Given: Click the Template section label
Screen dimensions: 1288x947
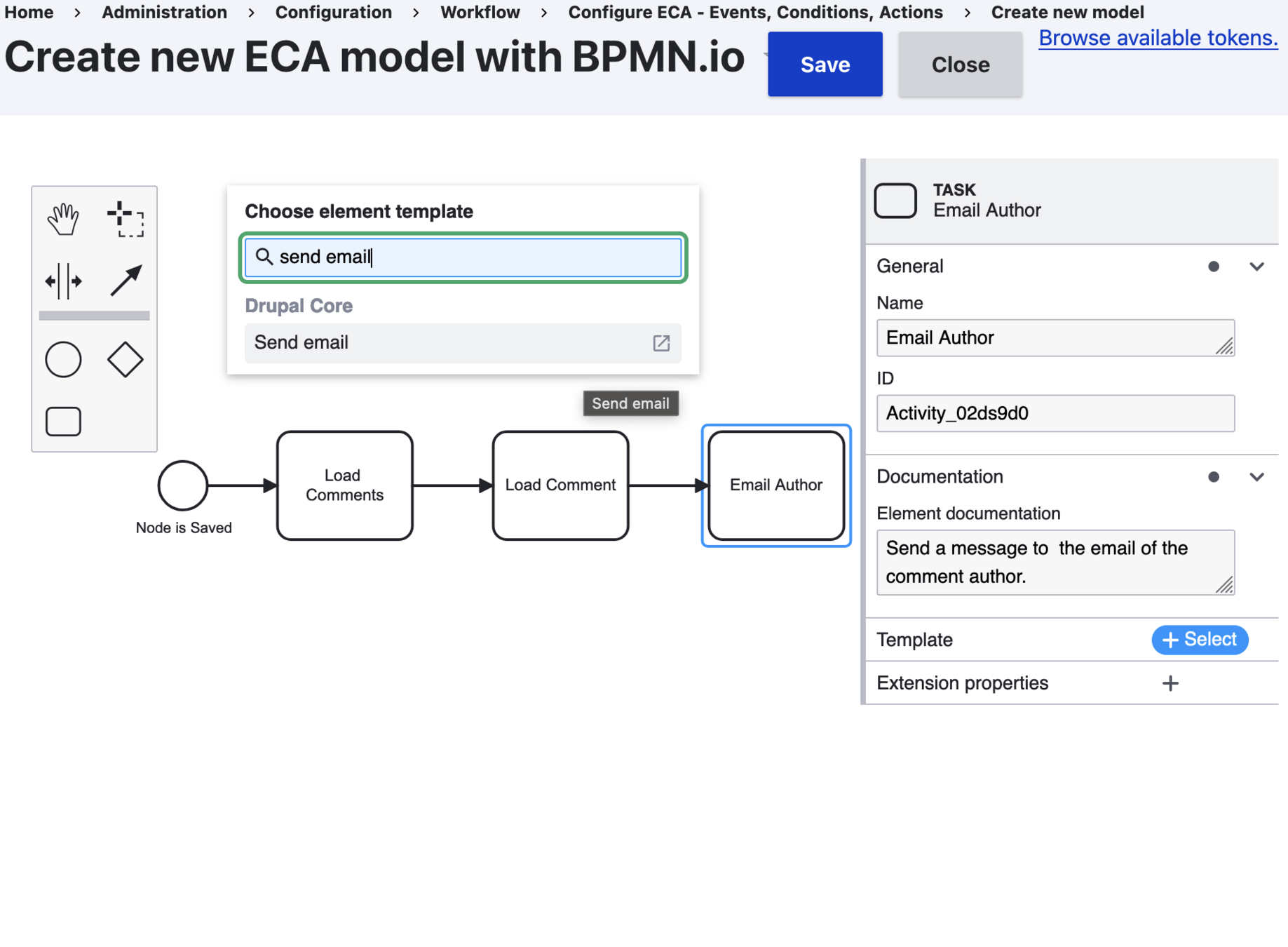Looking at the screenshot, I should click(914, 640).
